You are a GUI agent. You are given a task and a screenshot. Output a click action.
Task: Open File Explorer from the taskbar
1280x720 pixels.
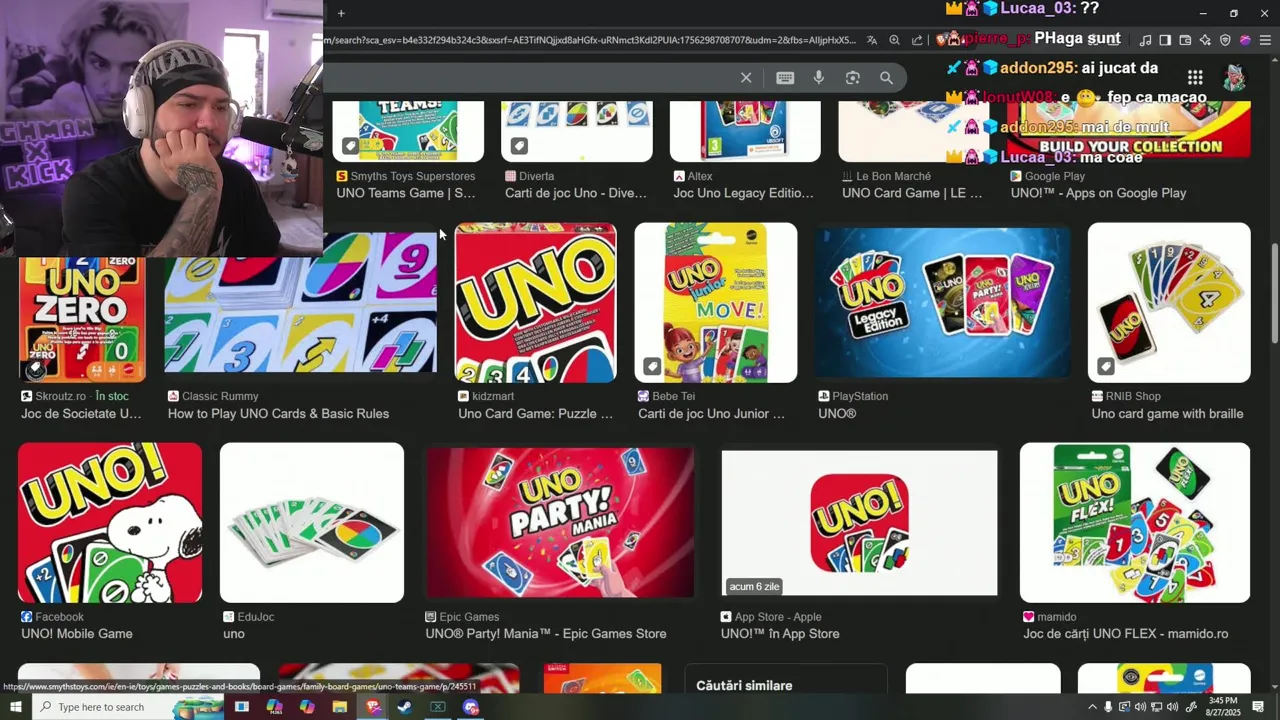(340, 707)
